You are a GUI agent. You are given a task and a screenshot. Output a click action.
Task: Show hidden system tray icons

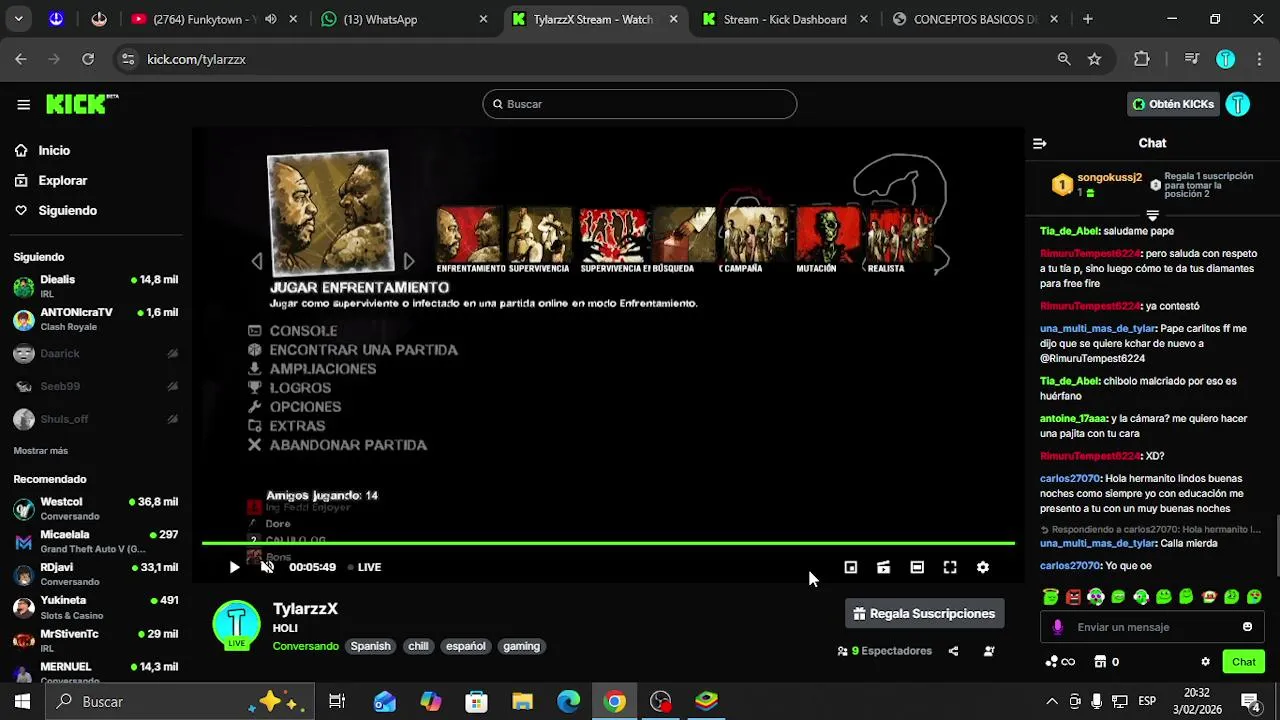[1051, 701]
